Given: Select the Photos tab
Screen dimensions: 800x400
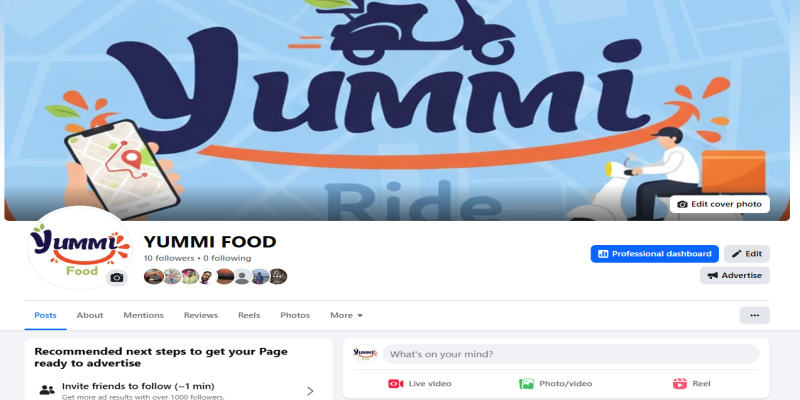Looking at the screenshot, I should pos(295,315).
